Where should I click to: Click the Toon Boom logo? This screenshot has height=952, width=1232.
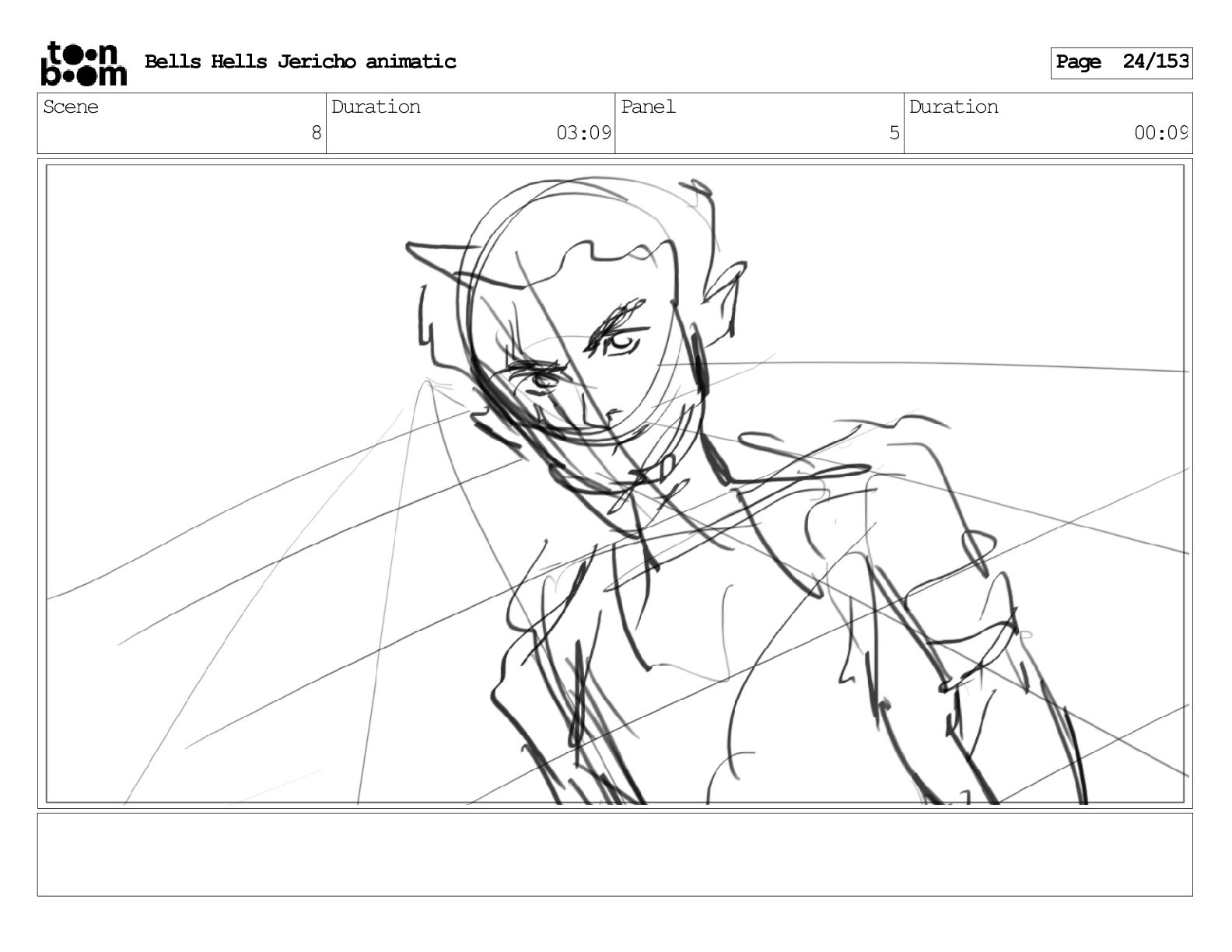[83, 63]
